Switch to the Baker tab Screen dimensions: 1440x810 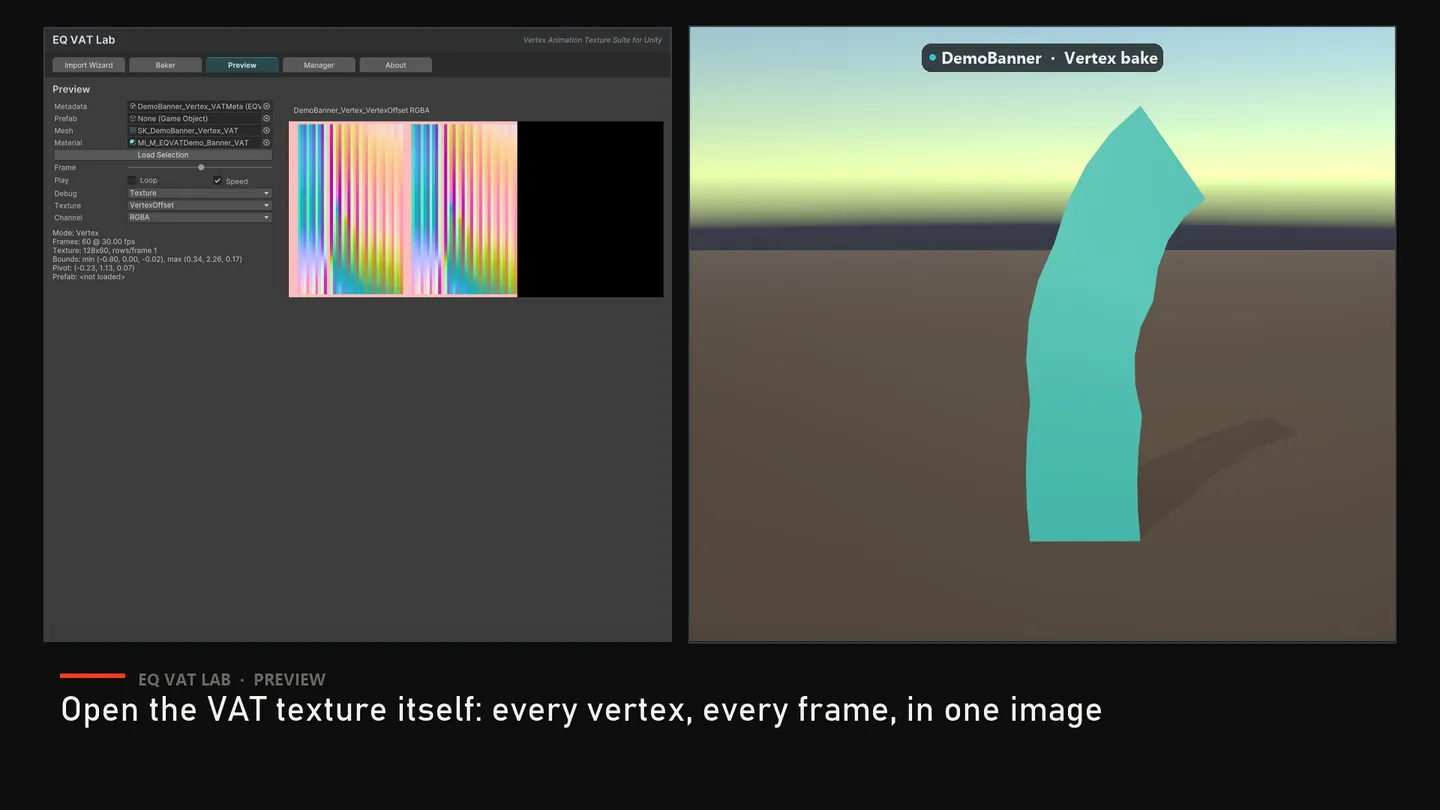pos(166,65)
